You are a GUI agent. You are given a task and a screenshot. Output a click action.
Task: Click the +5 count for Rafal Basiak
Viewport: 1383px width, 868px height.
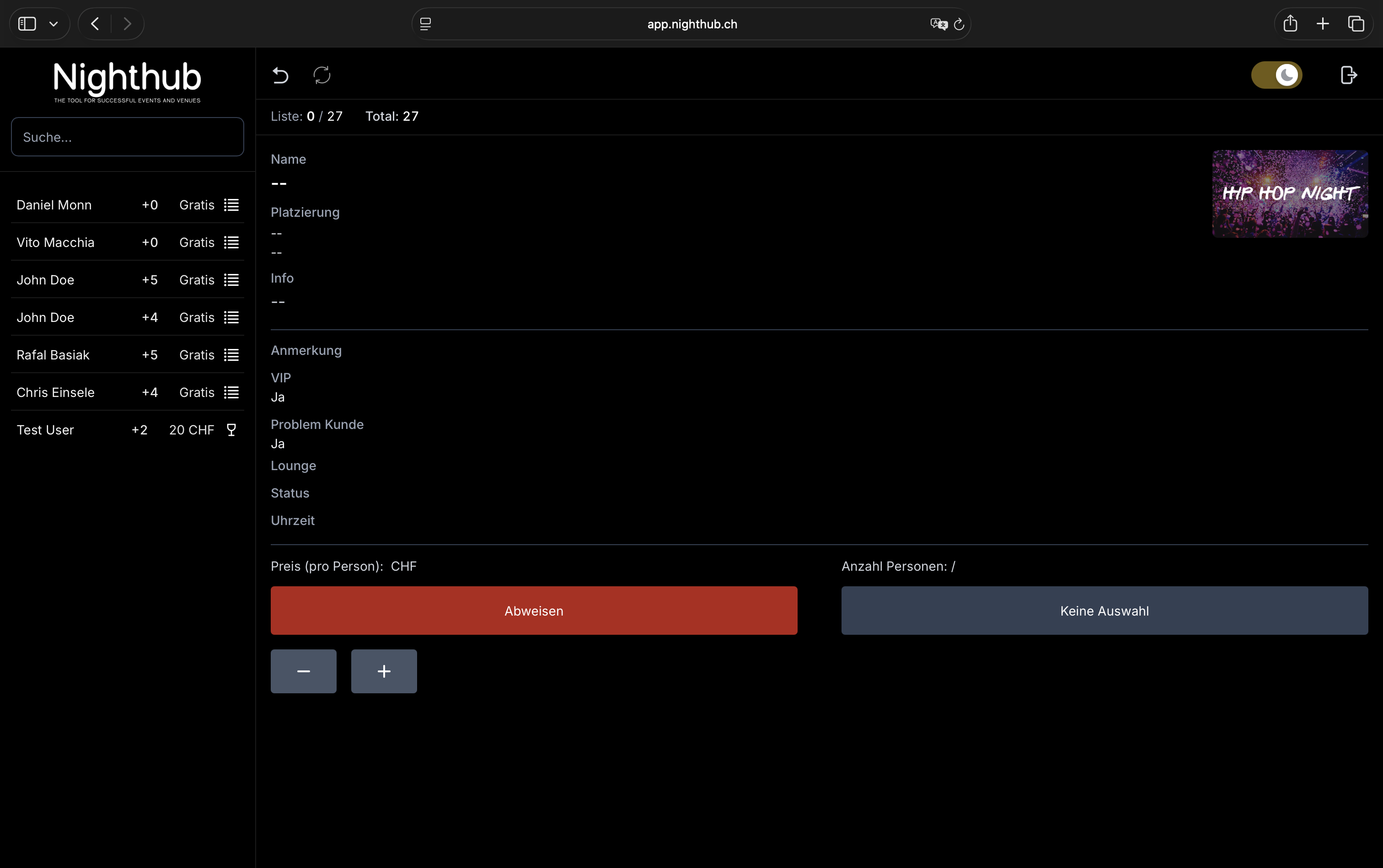pos(150,355)
